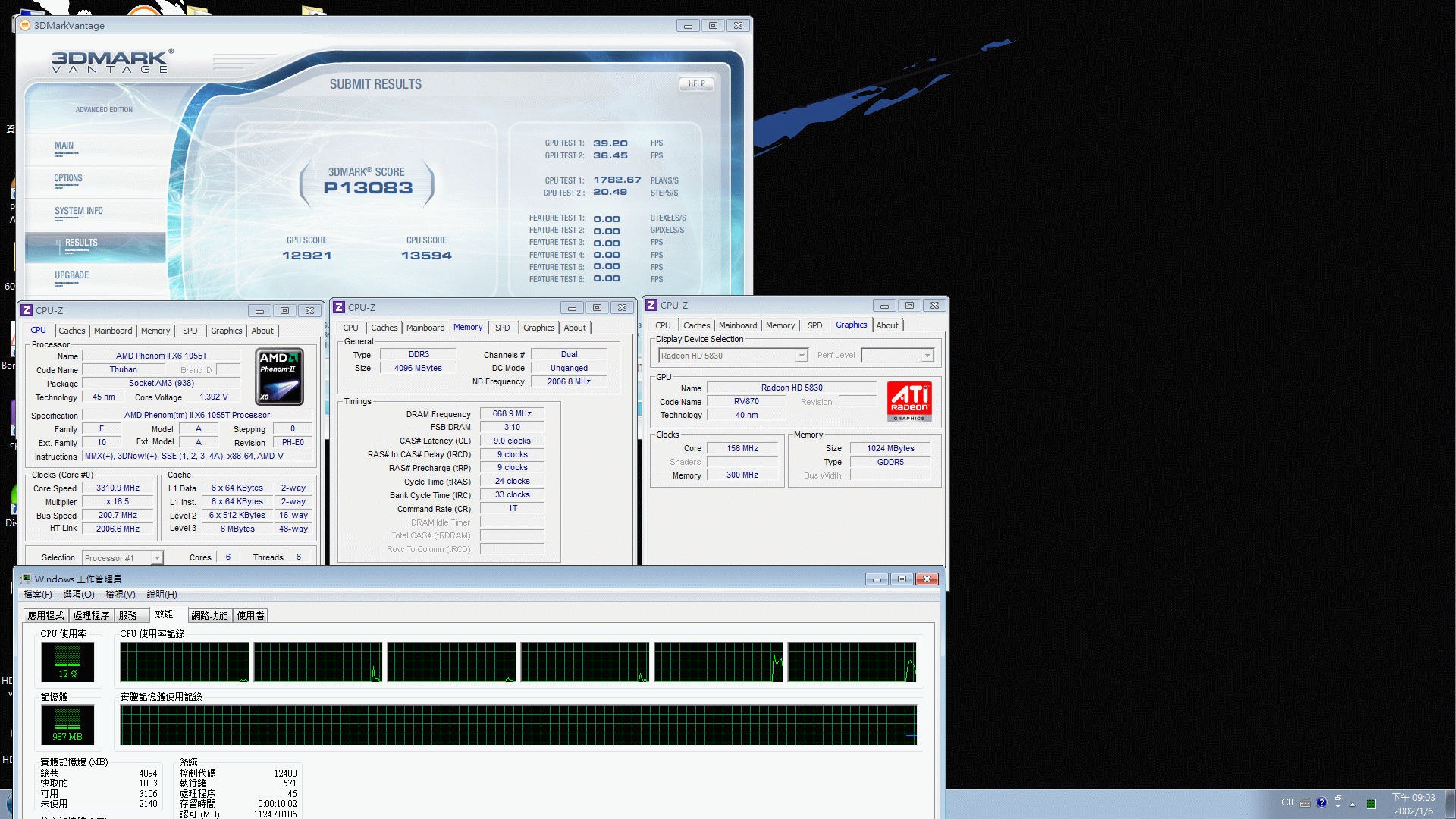
Task: Click the AMD Phenom II processor logo
Action: 280,377
